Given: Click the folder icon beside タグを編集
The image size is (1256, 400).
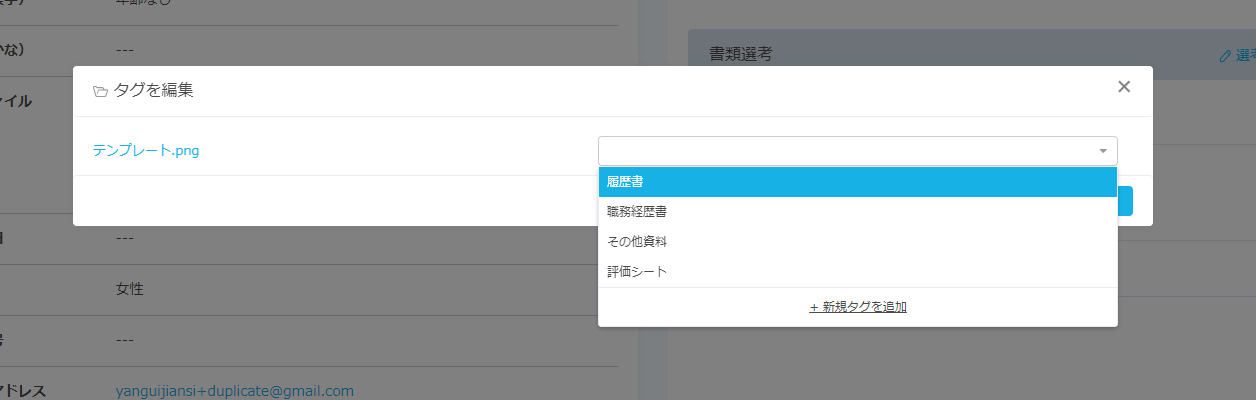Looking at the screenshot, I should [x=100, y=91].
